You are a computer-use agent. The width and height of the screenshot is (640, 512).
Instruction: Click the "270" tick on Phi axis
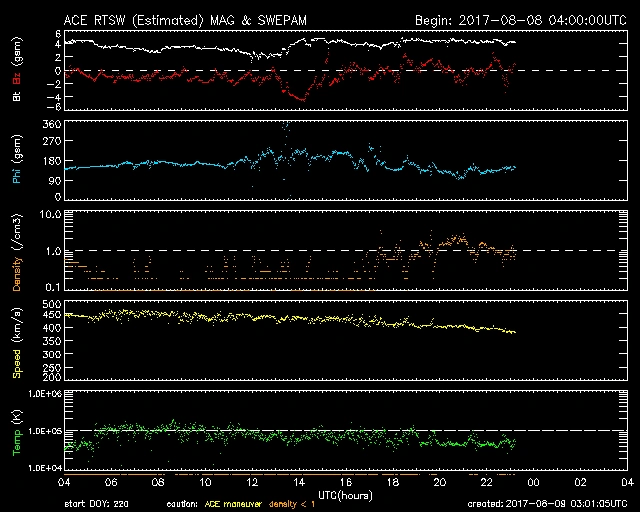52,141
